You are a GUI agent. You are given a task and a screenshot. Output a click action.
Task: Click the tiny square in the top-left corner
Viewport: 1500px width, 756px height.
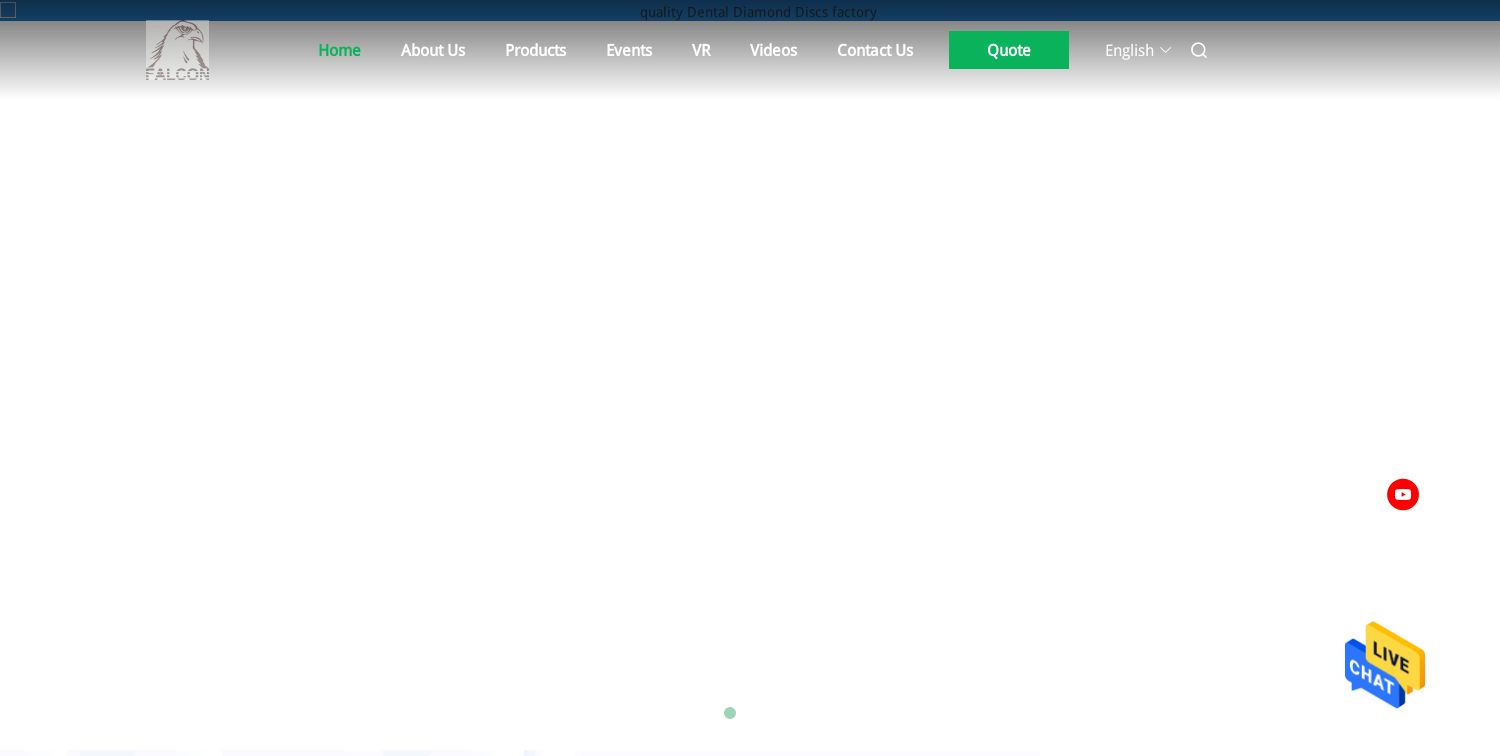[x=8, y=10]
